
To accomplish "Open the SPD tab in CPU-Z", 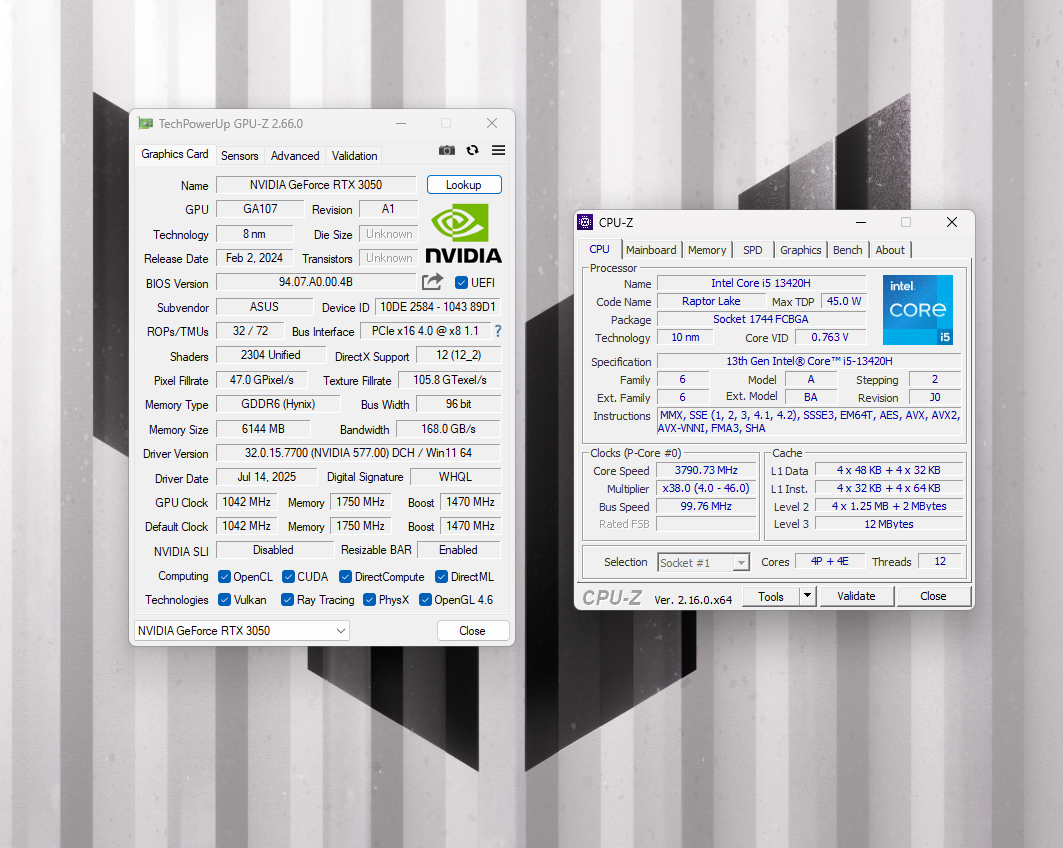I will [753, 249].
